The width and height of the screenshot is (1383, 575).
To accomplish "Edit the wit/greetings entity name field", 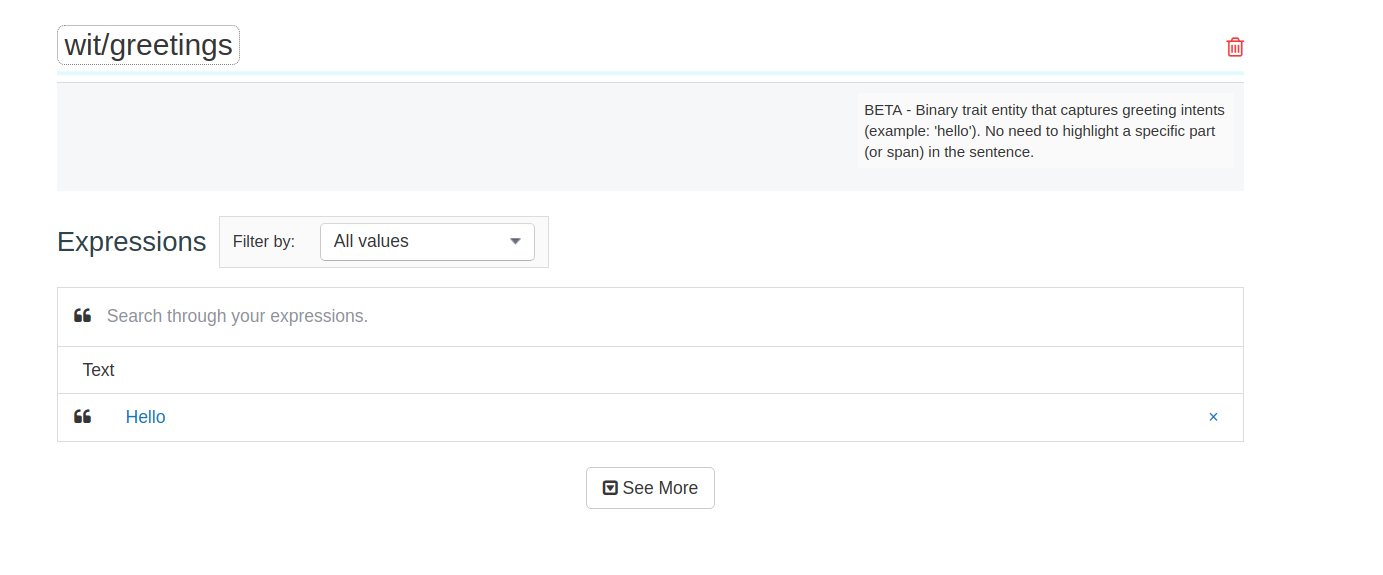I will [x=148, y=45].
